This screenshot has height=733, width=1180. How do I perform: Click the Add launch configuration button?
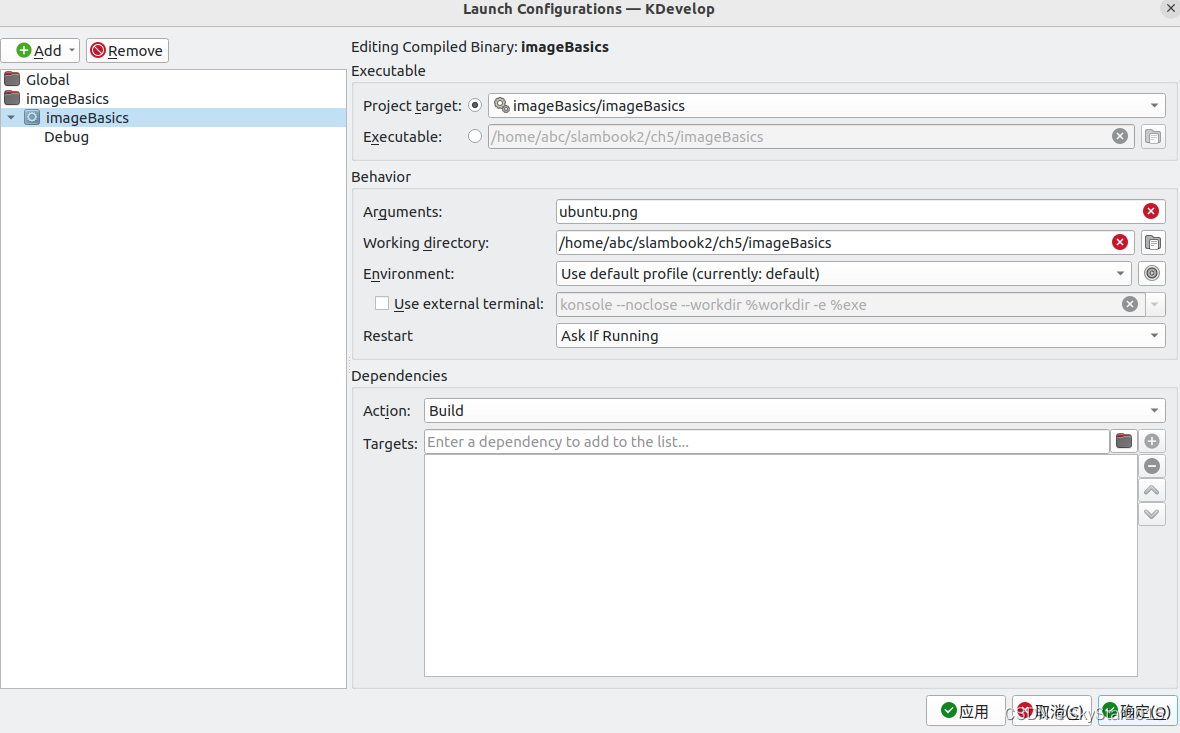(39, 50)
